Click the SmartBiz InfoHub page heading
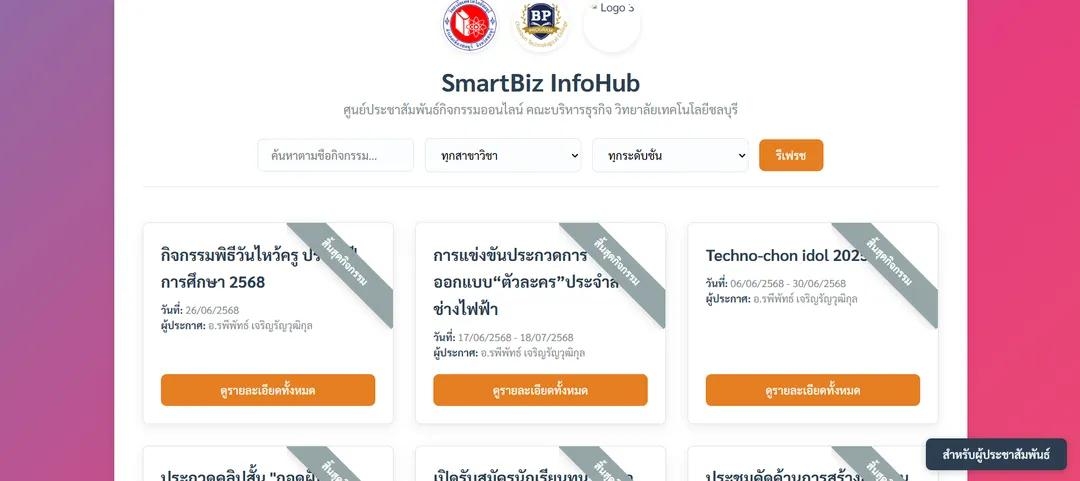 541,83
